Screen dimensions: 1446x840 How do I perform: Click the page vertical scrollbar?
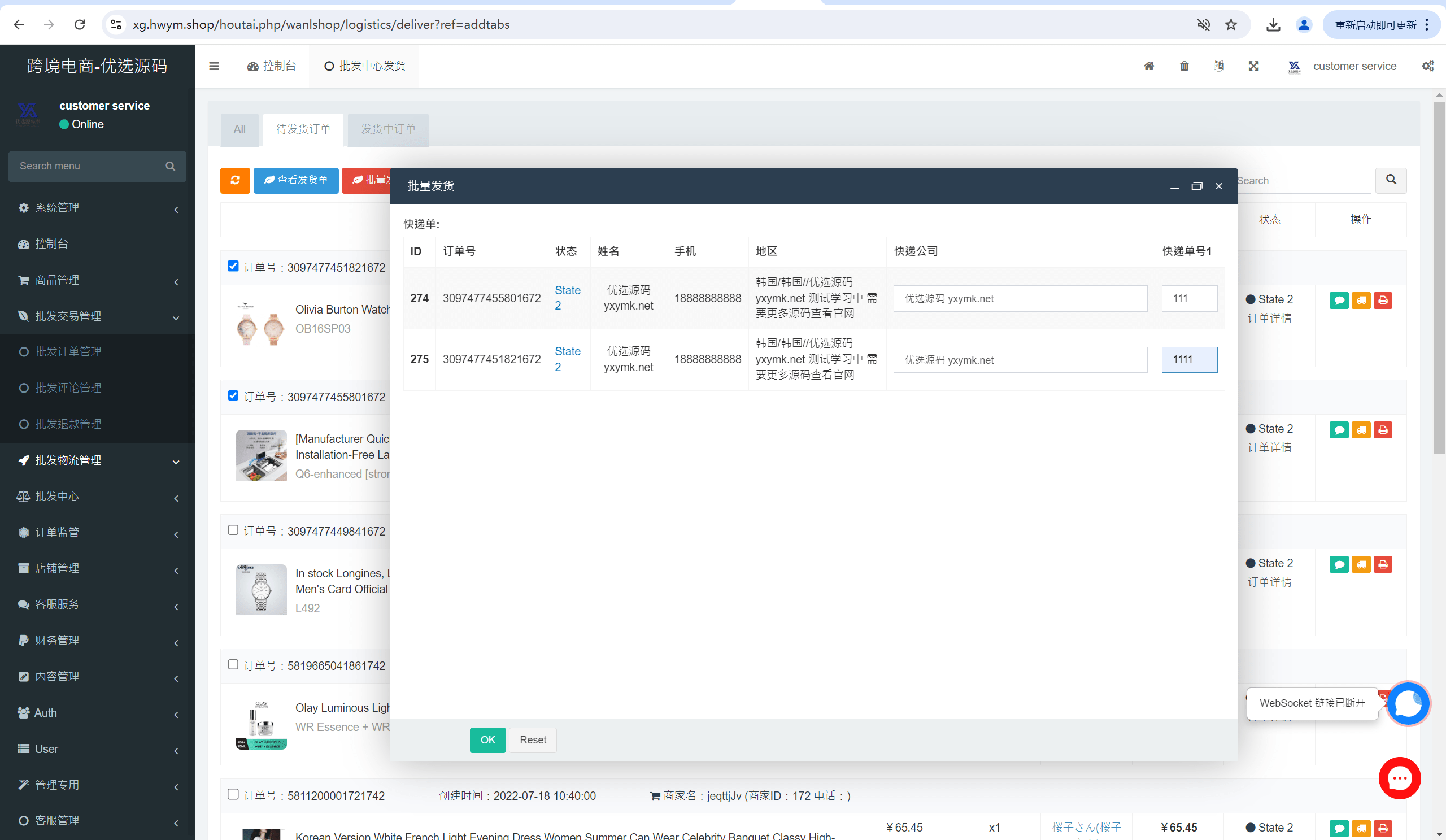click(x=1439, y=278)
